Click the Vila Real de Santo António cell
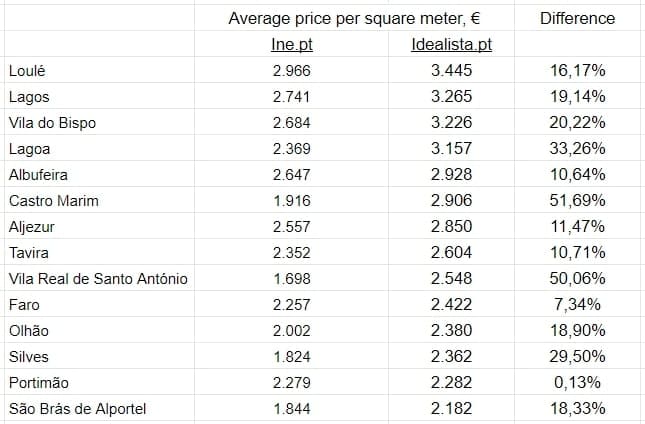Image resolution: width=645 pixels, height=424 pixels. (x=97, y=279)
